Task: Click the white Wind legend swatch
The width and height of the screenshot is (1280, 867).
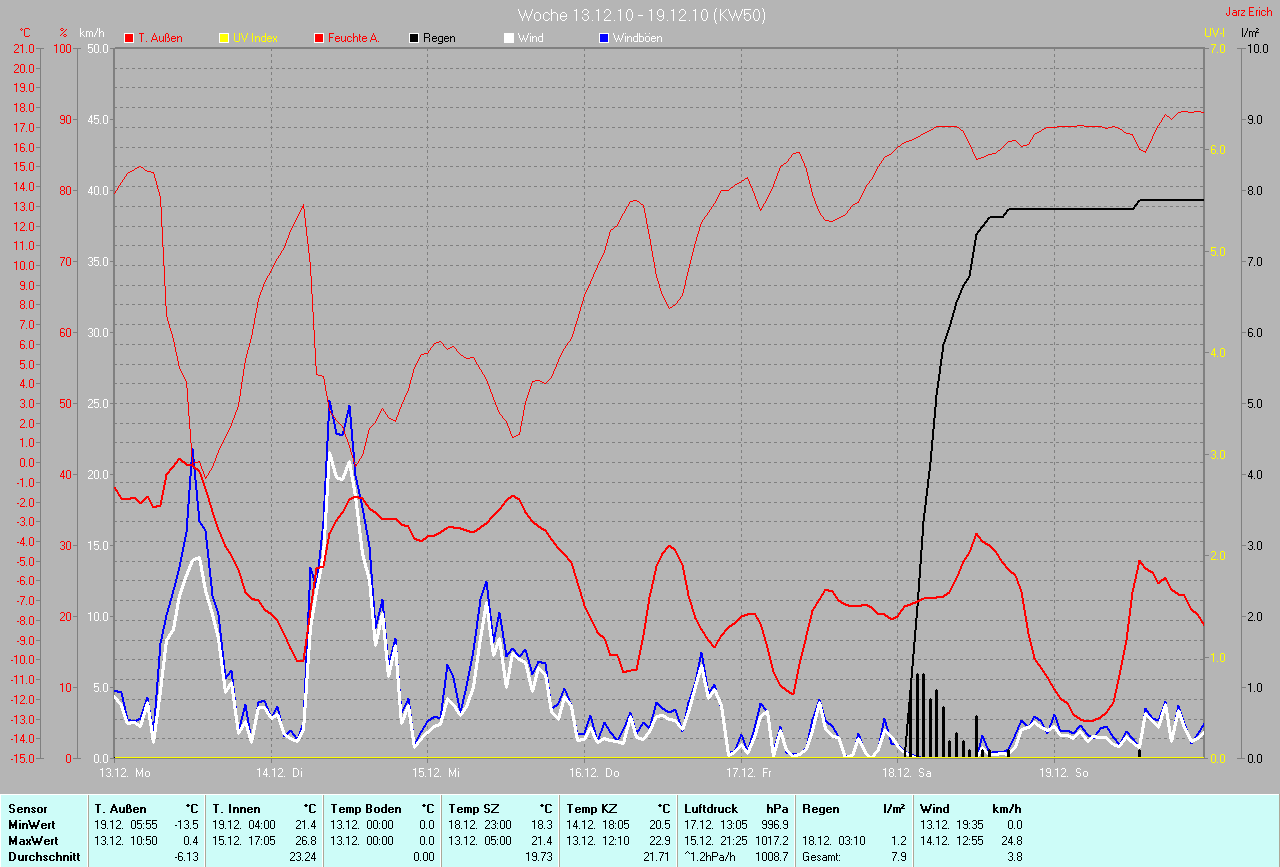Action: 509,38
